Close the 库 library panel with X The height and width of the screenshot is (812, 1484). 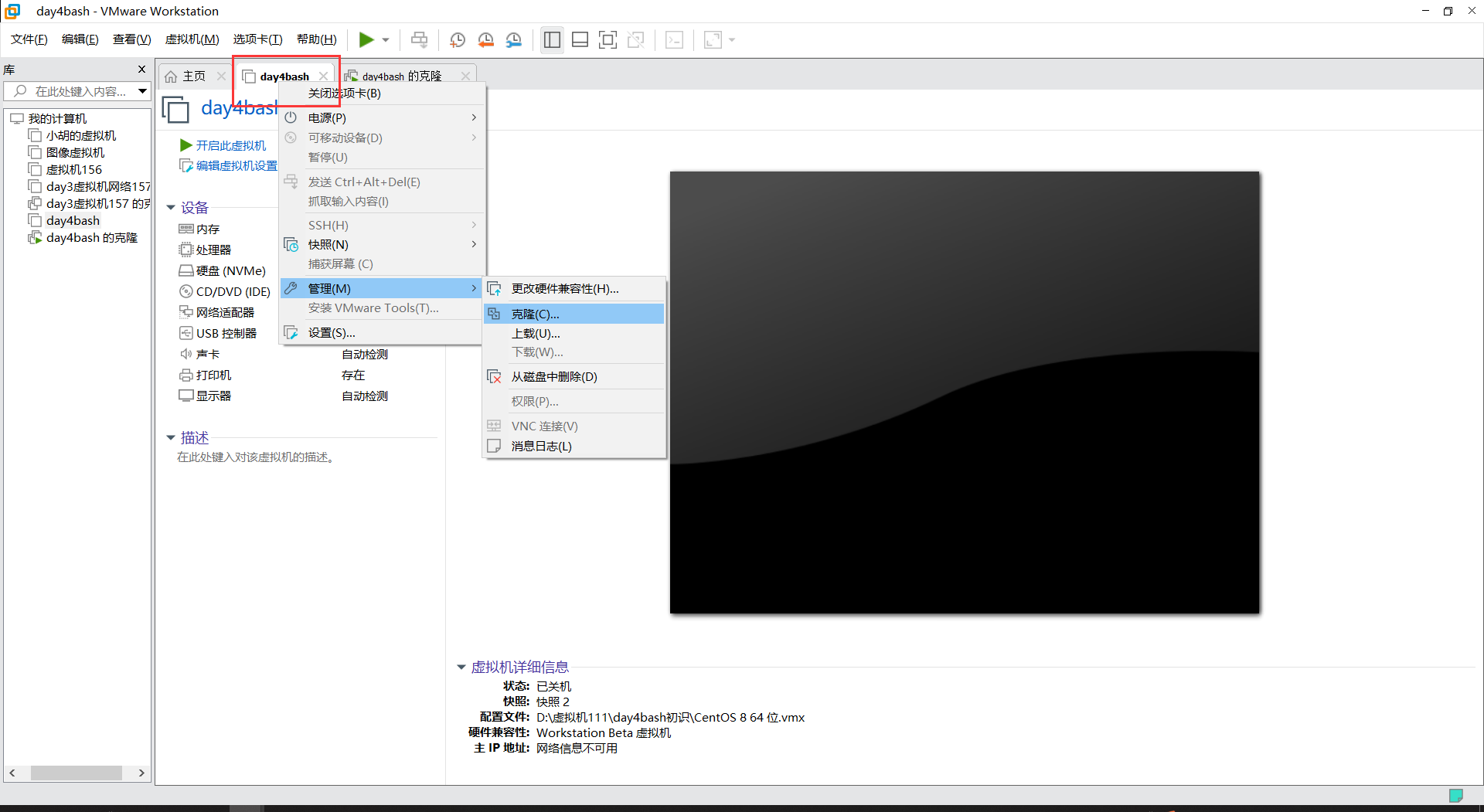[141, 70]
